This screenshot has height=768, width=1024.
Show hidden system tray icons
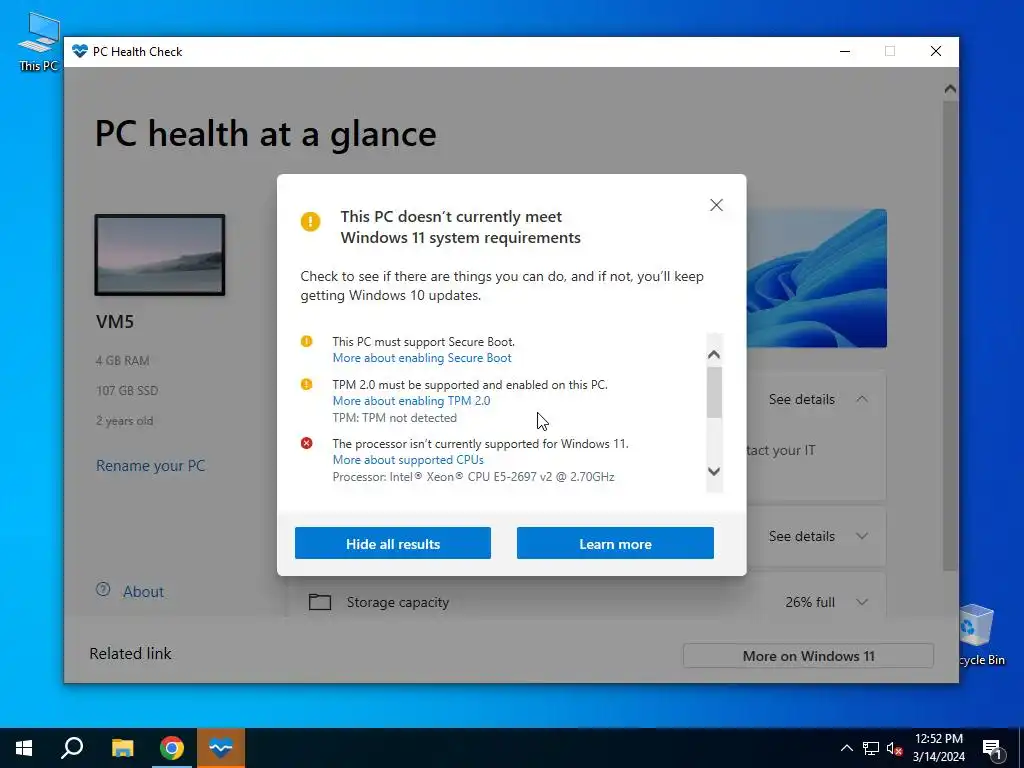coord(846,748)
